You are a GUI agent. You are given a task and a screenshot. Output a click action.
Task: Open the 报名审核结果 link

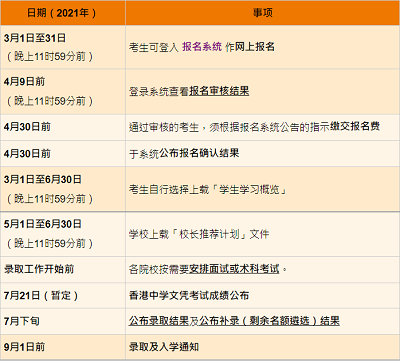click(x=219, y=91)
